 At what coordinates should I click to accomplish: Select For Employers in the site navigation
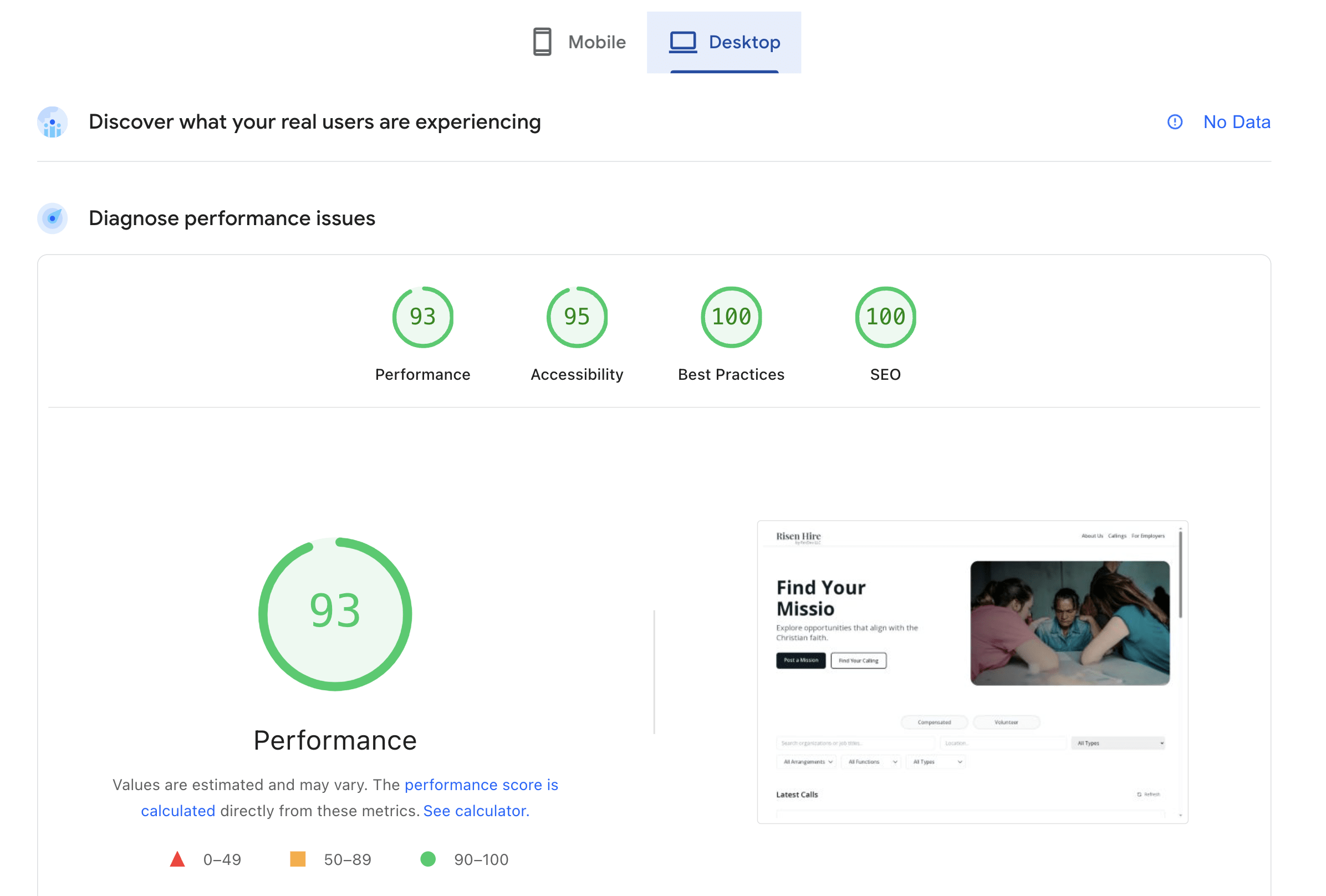pos(1149,535)
